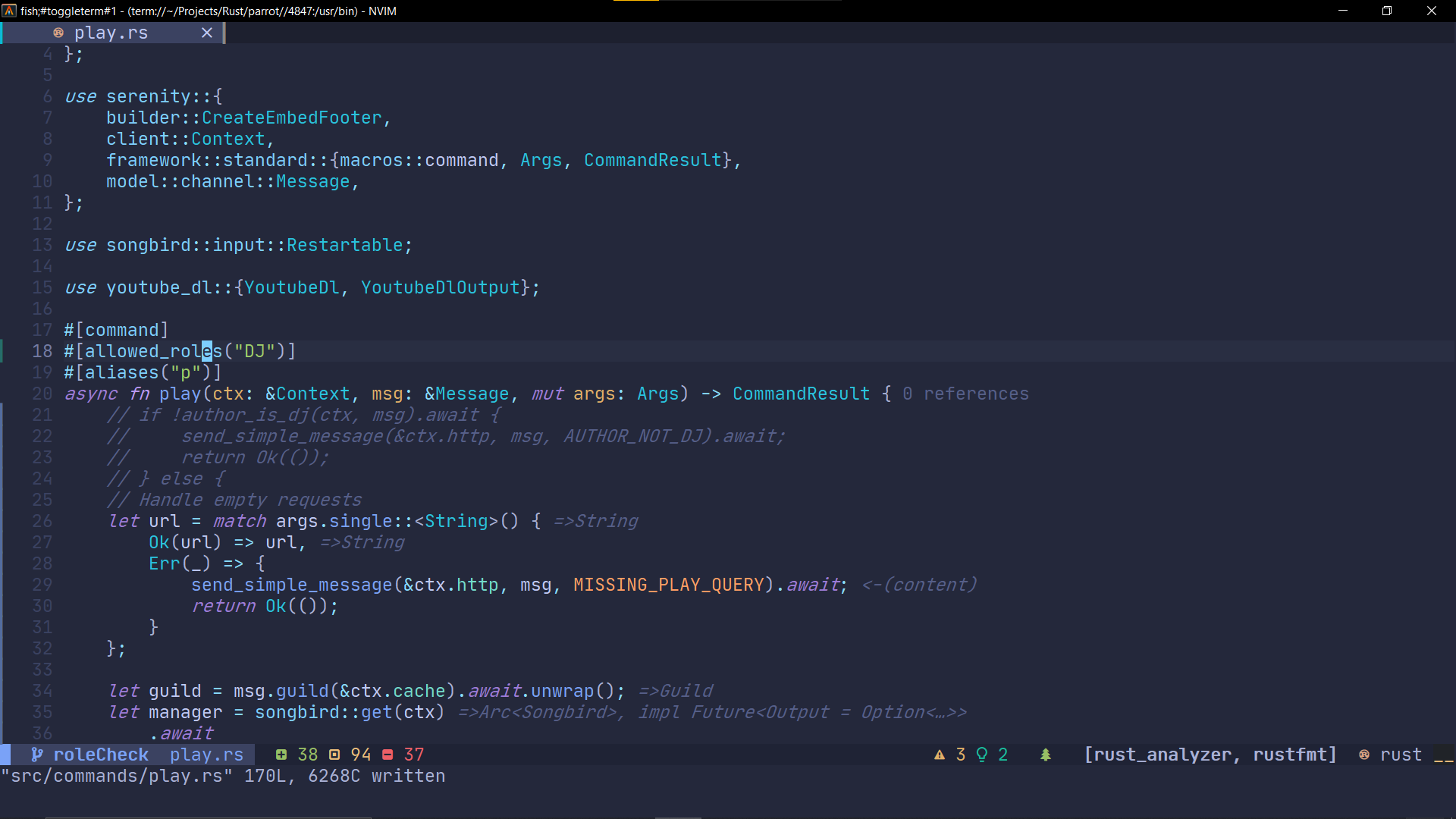Click the green added lines icon

point(281,755)
